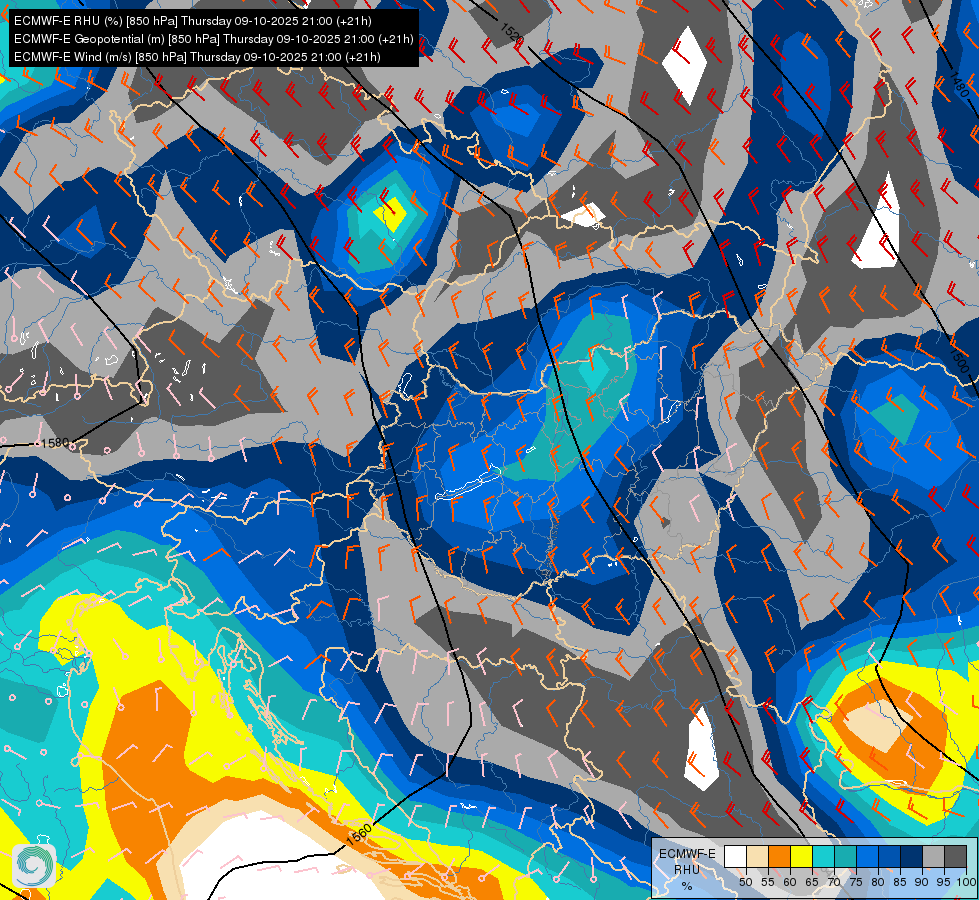The width and height of the screenshot is (979, 900).
Task: Click the 1560 geopotential contour label
Action: [358, 834]
